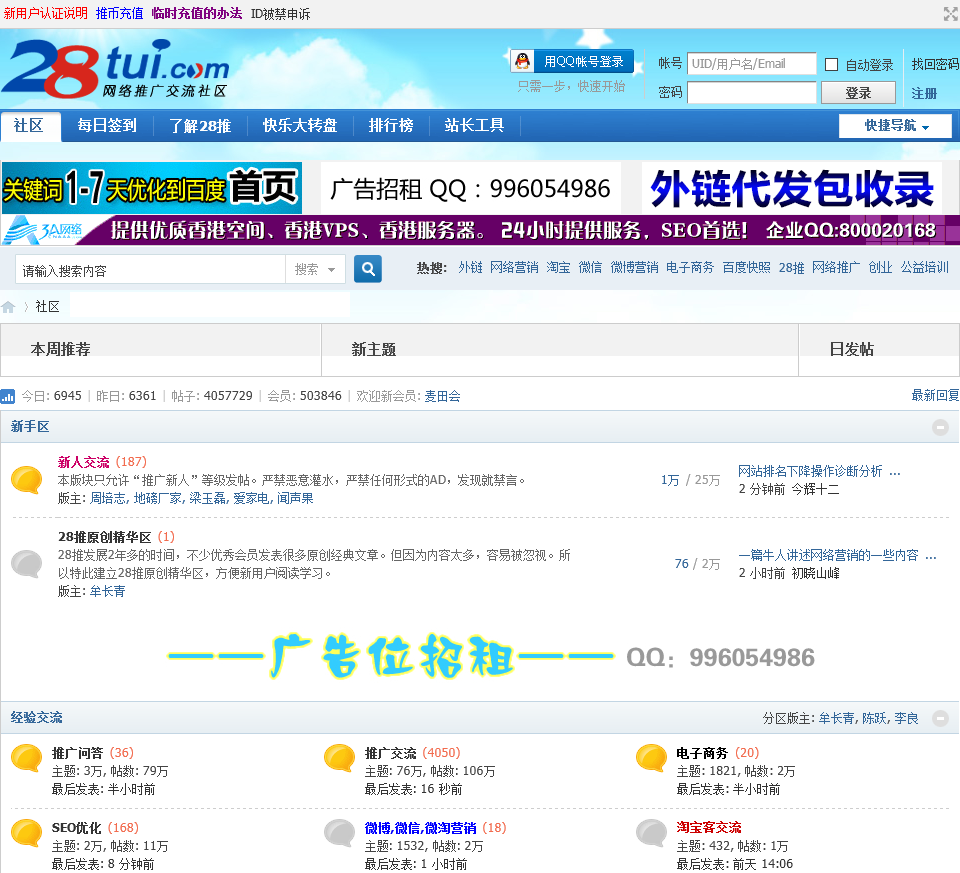Enable the 自动登录 checkbox
Viewport: 960px width, 873px height.
[831, 64]
